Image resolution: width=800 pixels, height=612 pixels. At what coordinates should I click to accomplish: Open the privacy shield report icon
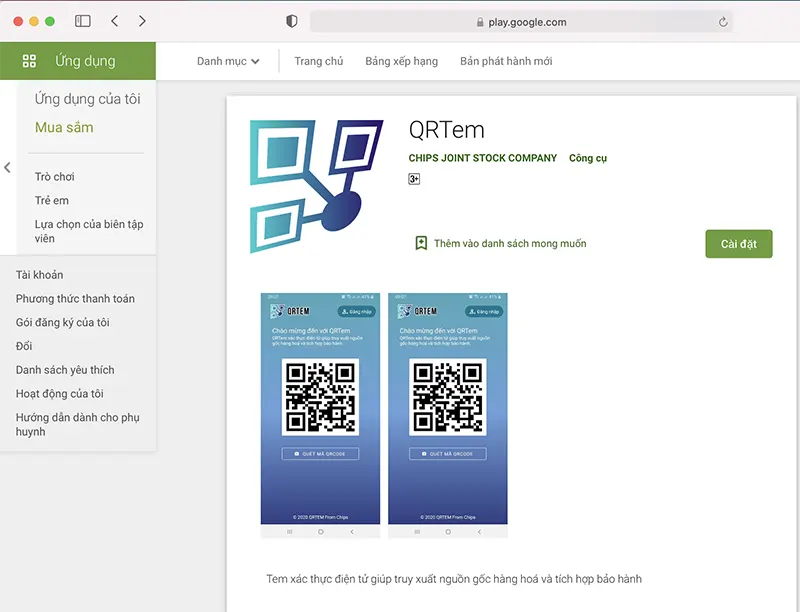point(291,21)
